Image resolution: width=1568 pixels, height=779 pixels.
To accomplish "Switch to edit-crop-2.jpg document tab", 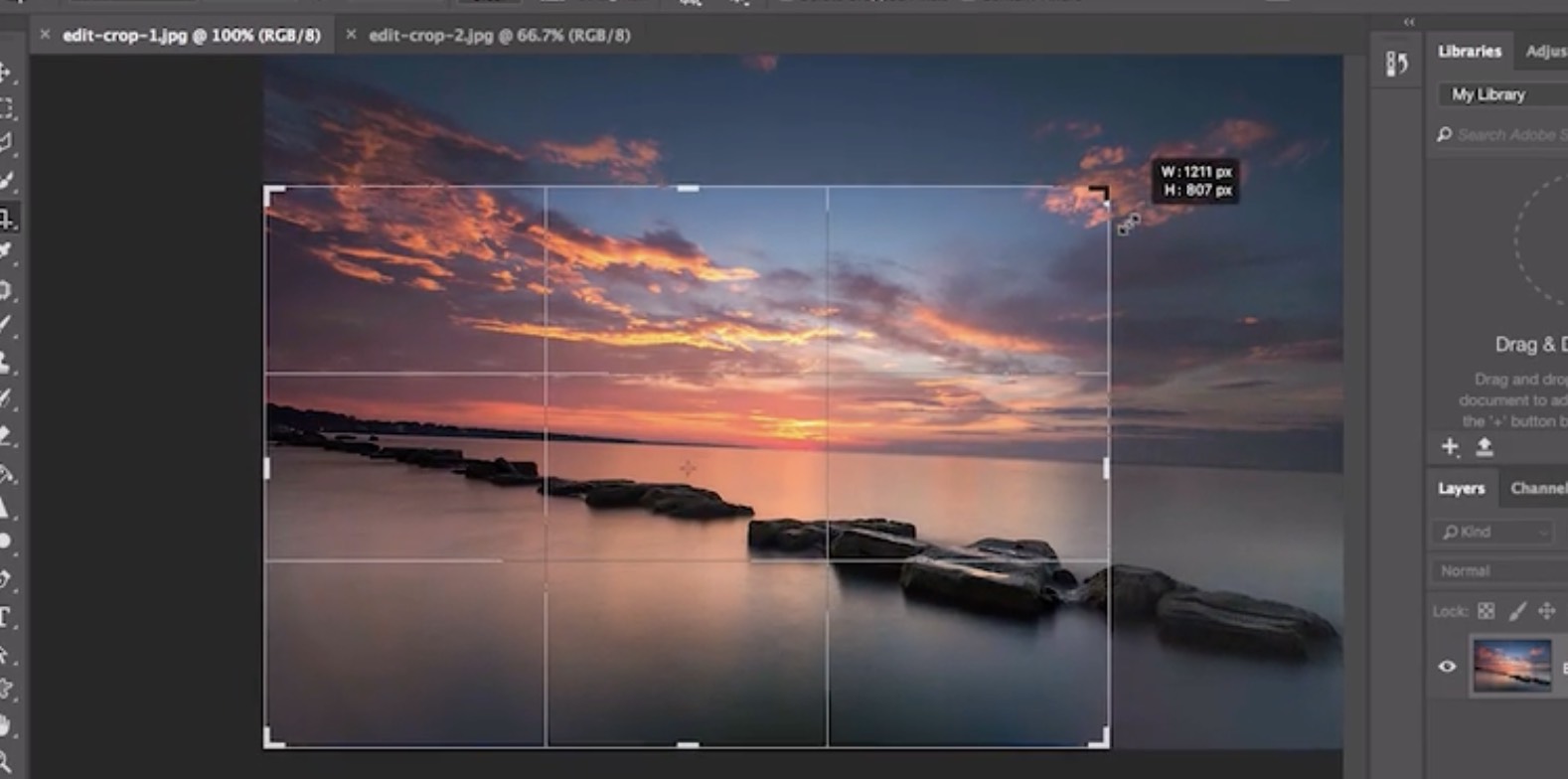I will 499,35.
